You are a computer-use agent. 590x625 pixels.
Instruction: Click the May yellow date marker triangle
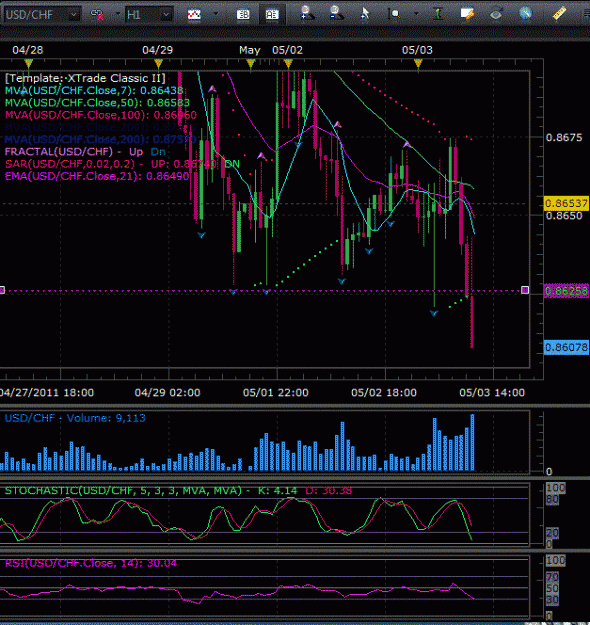point(250,63)
